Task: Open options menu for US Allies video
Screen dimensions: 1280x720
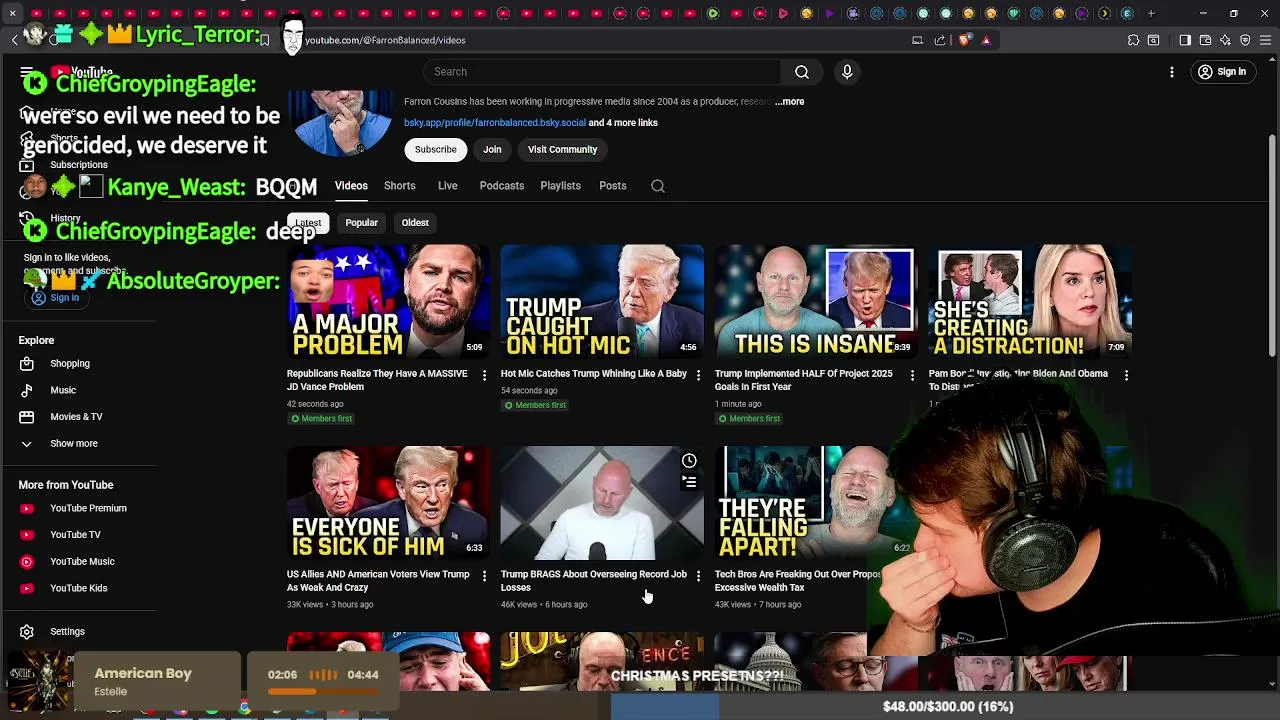Action: (x=484, y=576)
